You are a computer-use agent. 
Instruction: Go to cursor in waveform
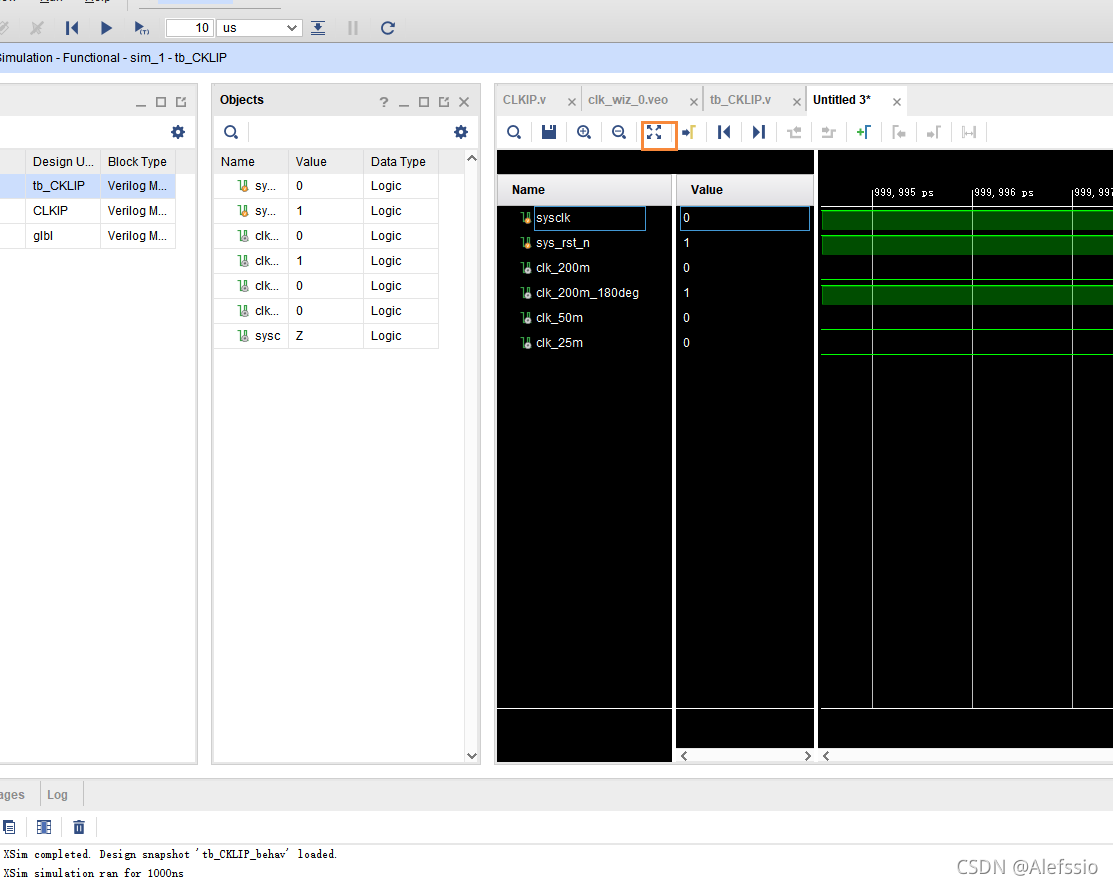pyautogui.click(x=689, y=132)
